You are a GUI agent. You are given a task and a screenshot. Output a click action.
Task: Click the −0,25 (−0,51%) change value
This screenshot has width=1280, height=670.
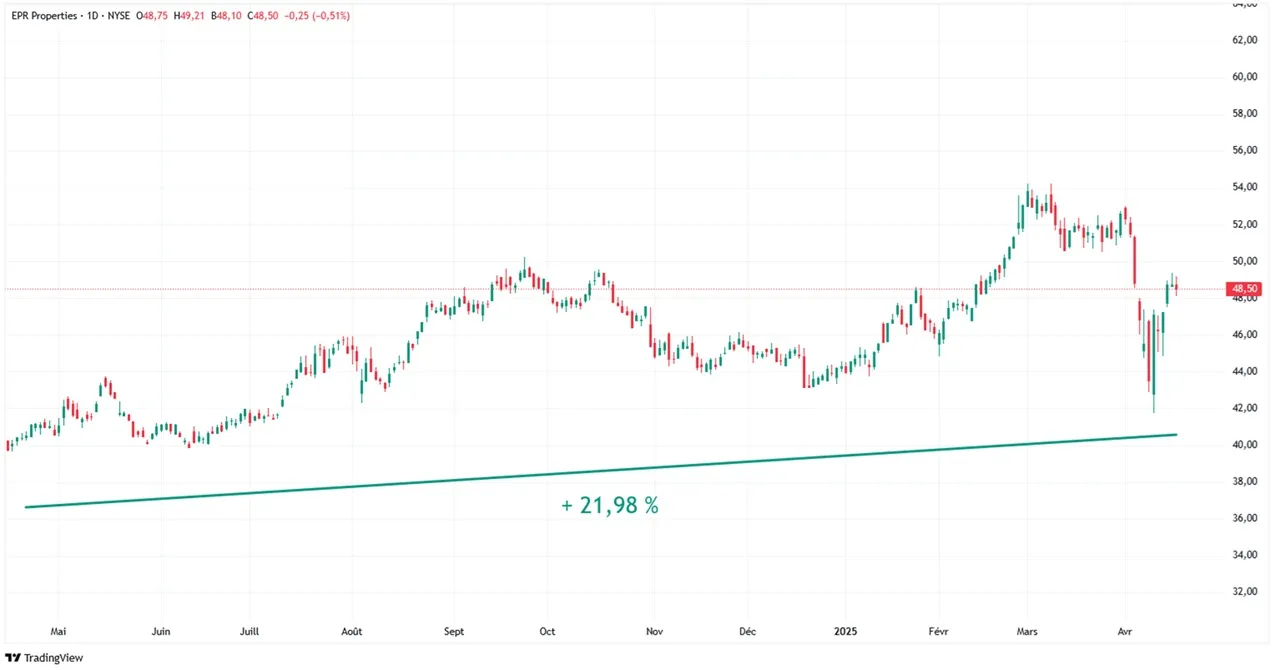[318, 16]
